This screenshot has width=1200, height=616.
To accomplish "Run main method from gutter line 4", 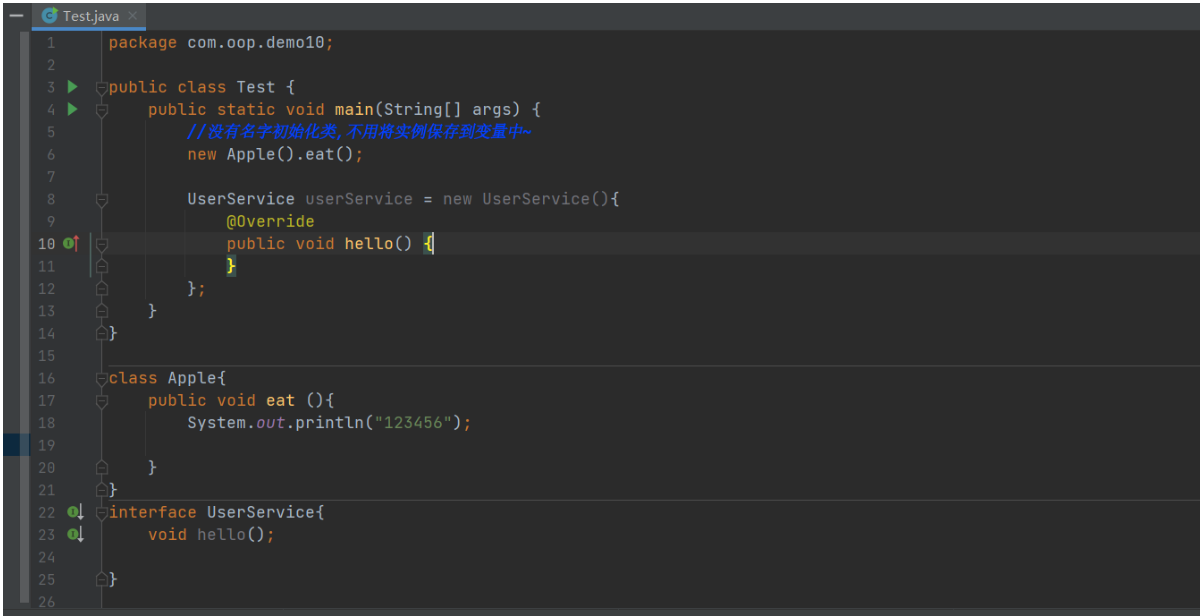I will coord(72,109).
